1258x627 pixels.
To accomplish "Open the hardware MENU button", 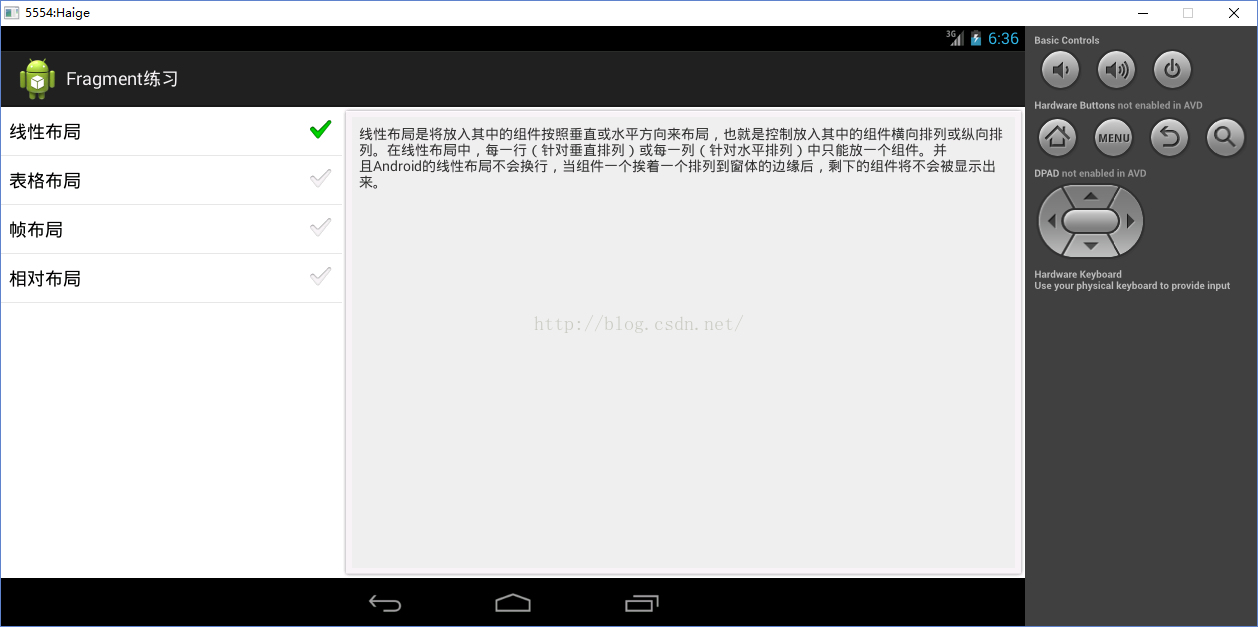I will point(1113,137).
